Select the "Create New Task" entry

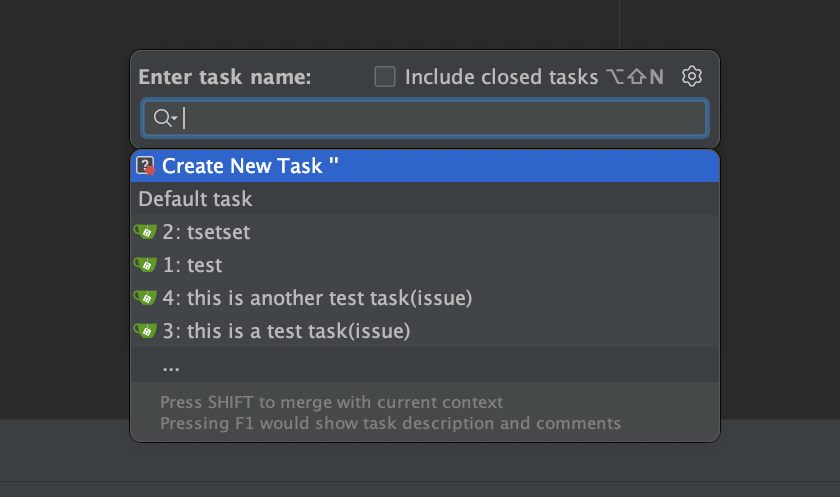coord(250,166)
